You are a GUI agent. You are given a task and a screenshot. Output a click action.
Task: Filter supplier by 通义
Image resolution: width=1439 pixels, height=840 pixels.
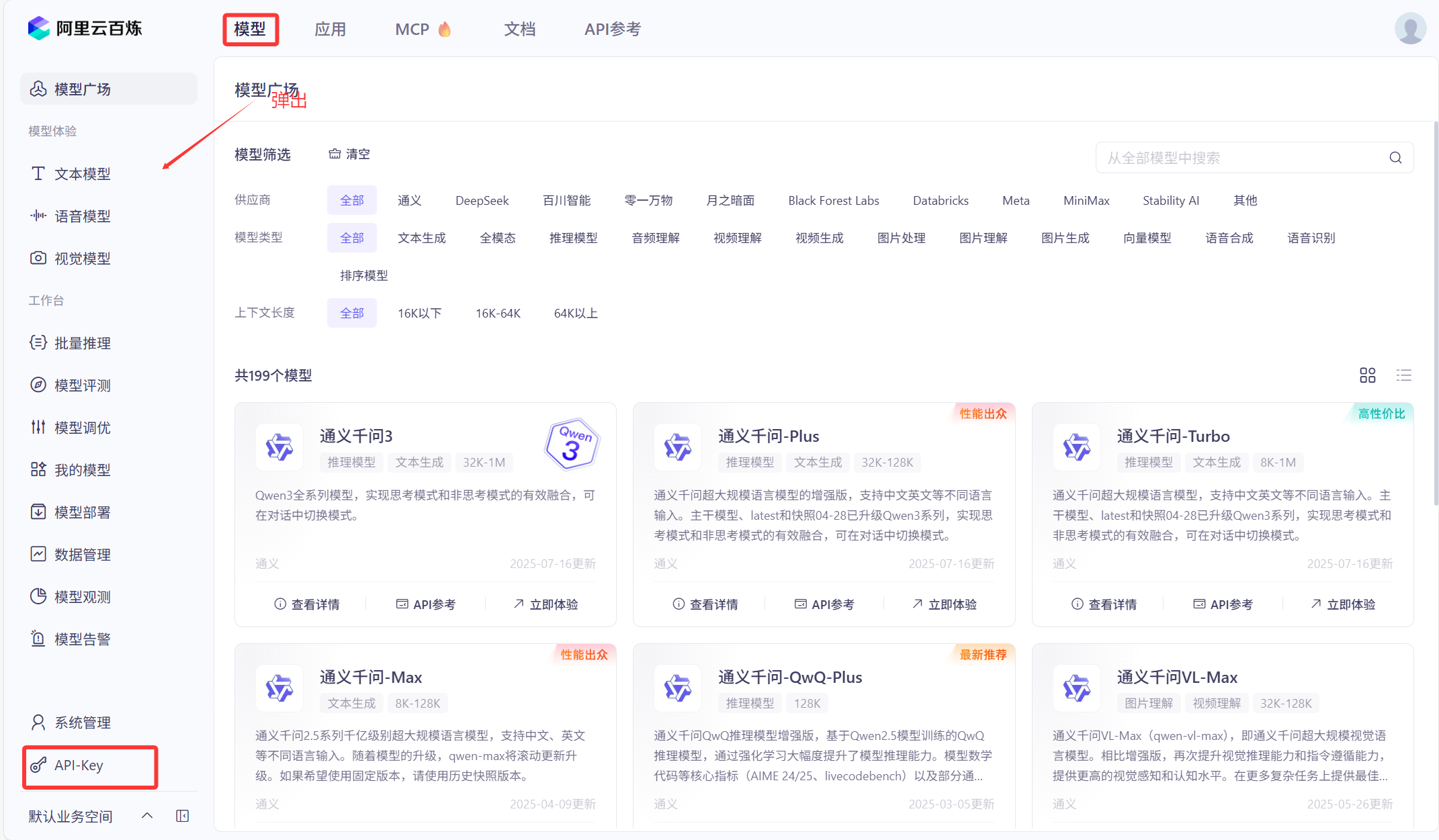tap(409, 200)
